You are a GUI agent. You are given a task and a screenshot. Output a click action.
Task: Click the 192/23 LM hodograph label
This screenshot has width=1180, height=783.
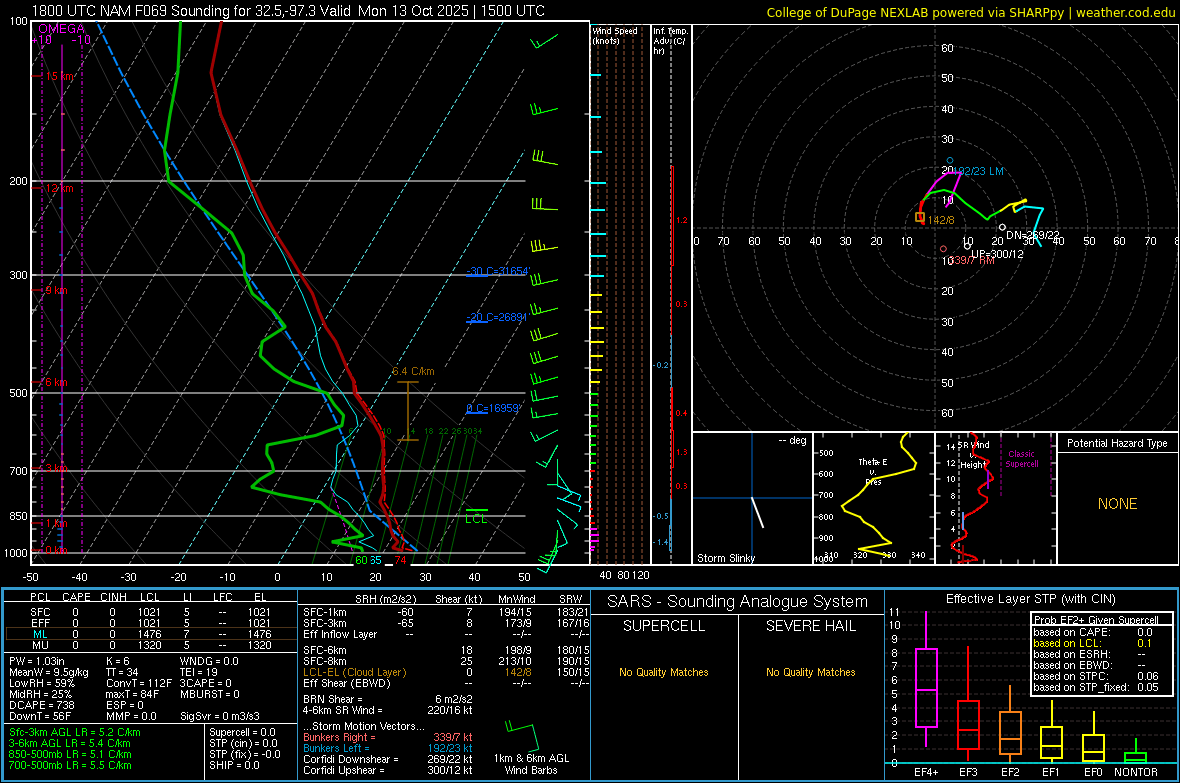click(980, 171)
